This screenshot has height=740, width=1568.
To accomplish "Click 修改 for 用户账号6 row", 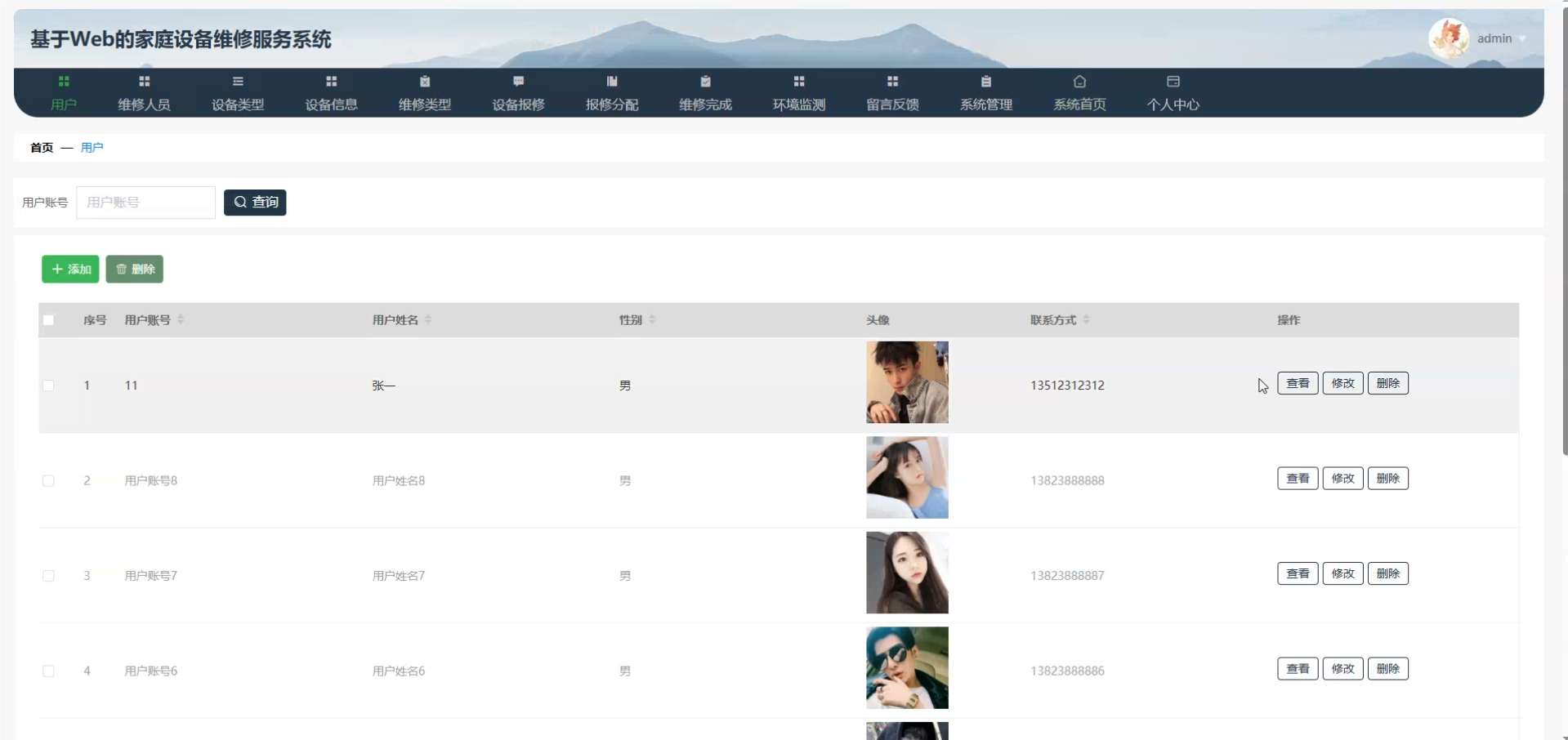I will [1342, 669].
